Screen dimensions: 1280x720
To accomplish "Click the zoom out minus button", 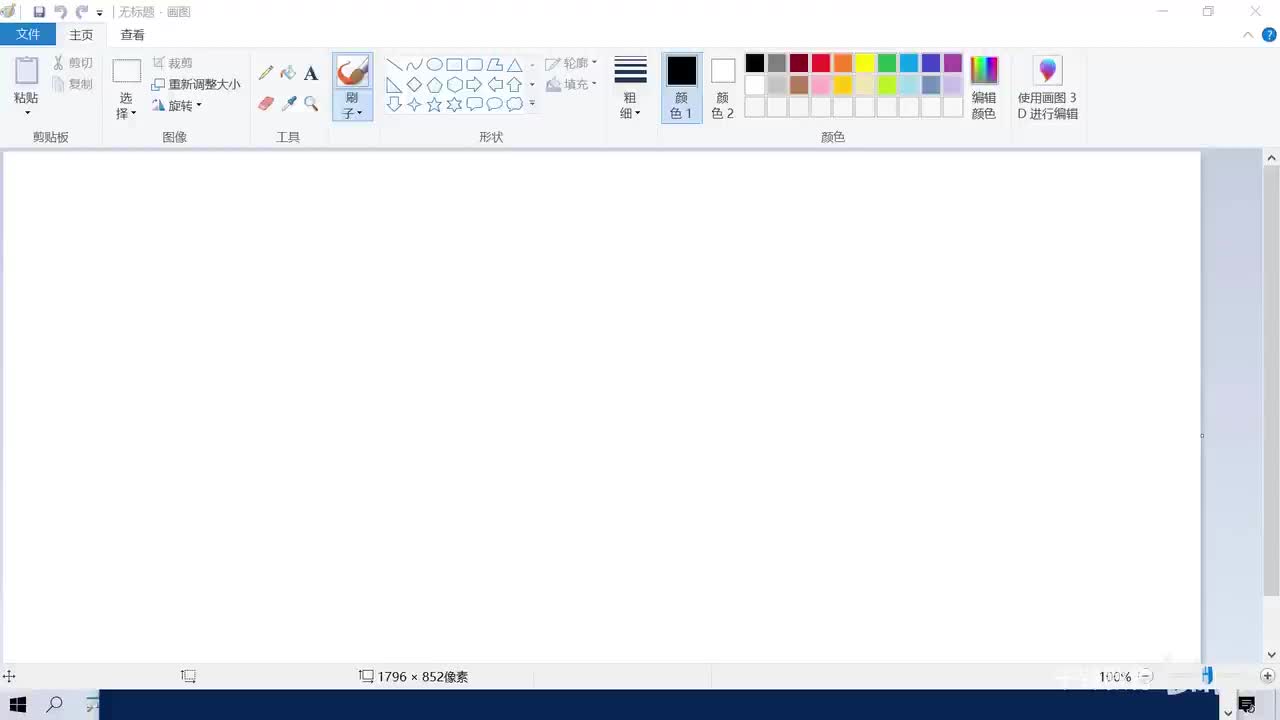I will [x=1147, y=676].
